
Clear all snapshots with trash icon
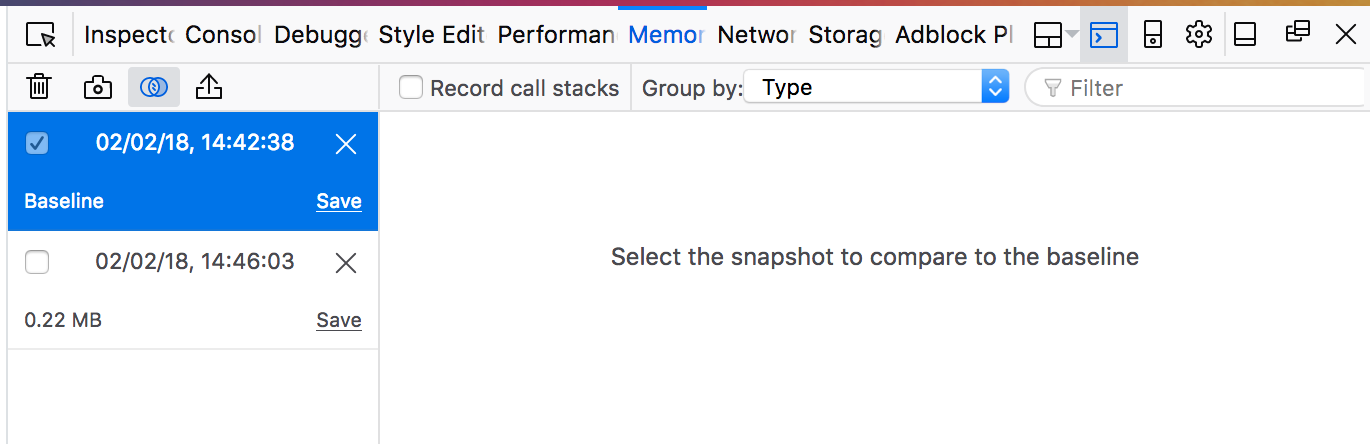pos(39,88)
